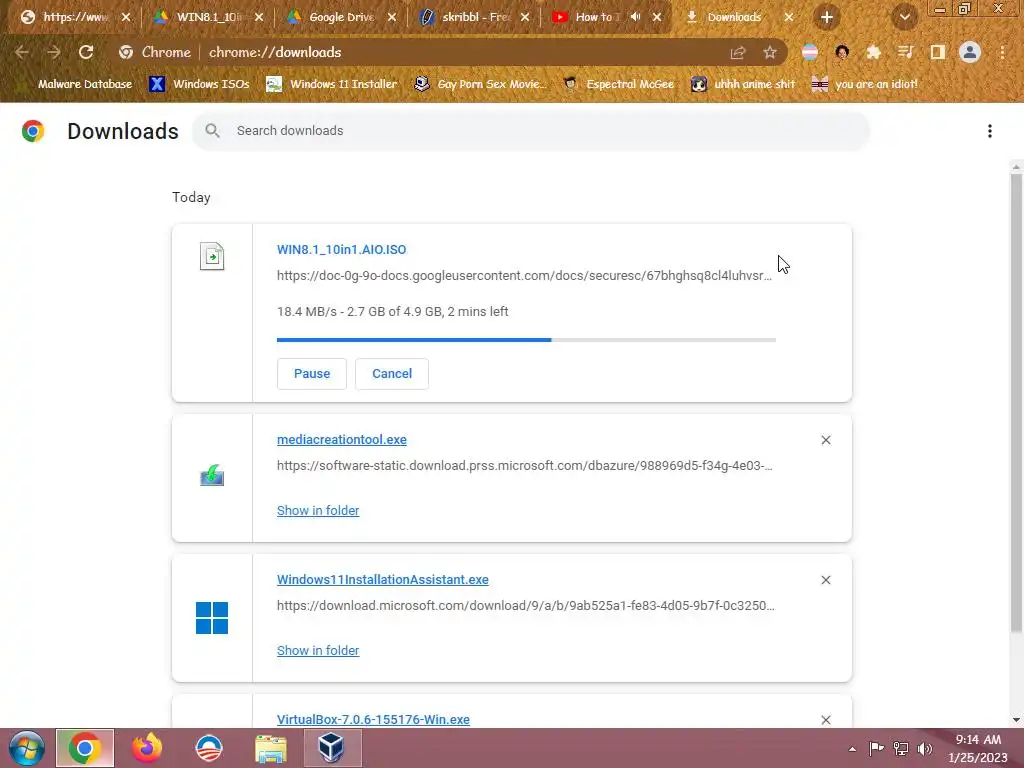Open the Windows Start orb
Image resolution: width=1024 pixels, height=768 pixels.
26,748
